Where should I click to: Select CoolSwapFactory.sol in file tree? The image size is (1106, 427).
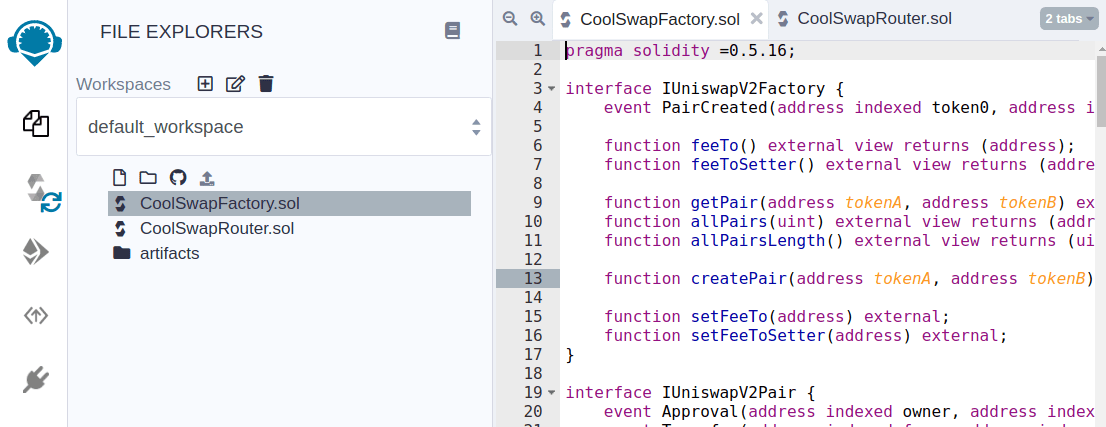289,204
